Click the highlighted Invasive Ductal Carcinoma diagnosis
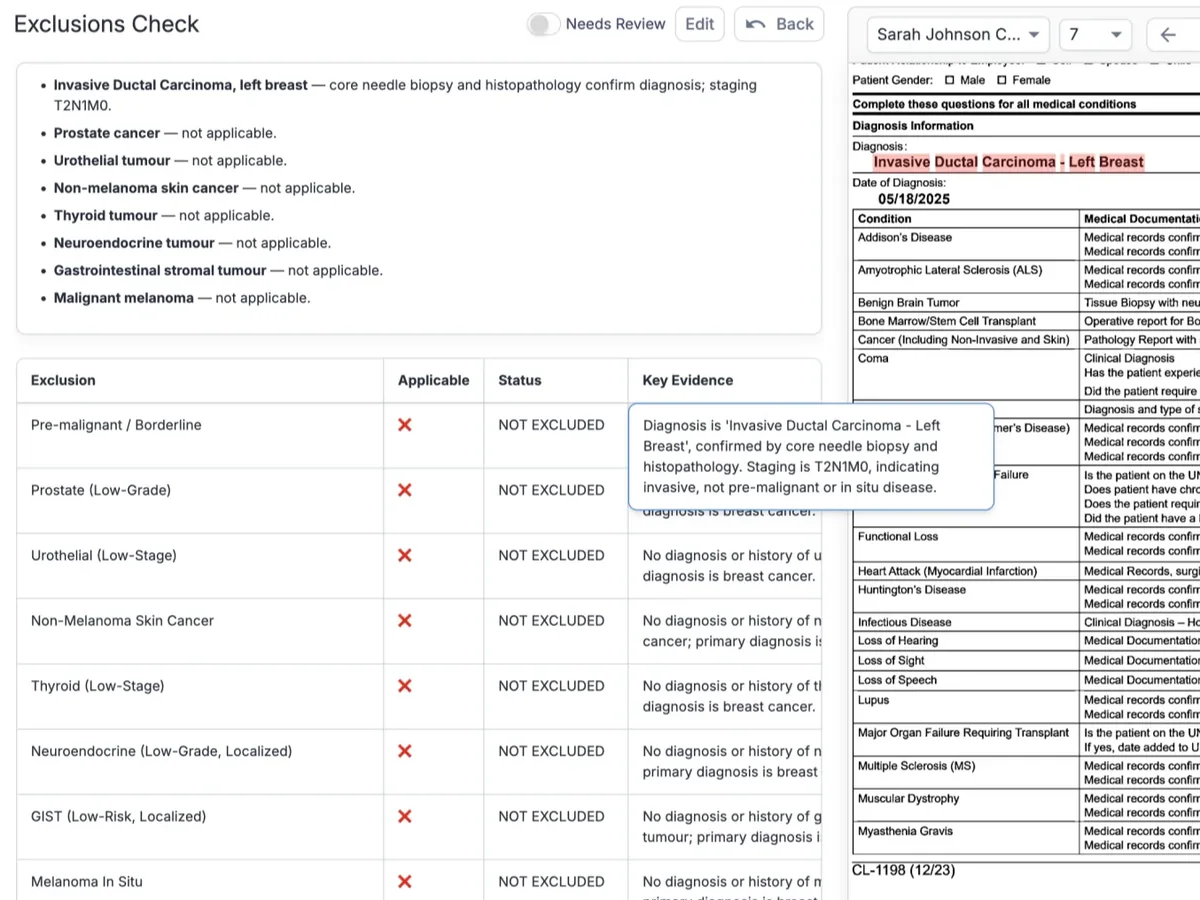Image resolution: width=1200 pixels, height=900 pixels. (1008, 162)
